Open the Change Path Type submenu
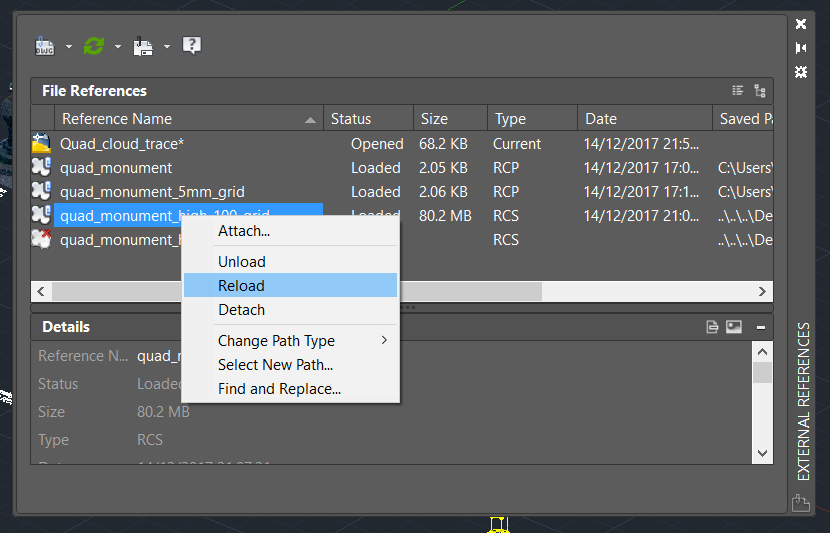Image resolution: width=830 pixels, height=533 pixels. 290,340
